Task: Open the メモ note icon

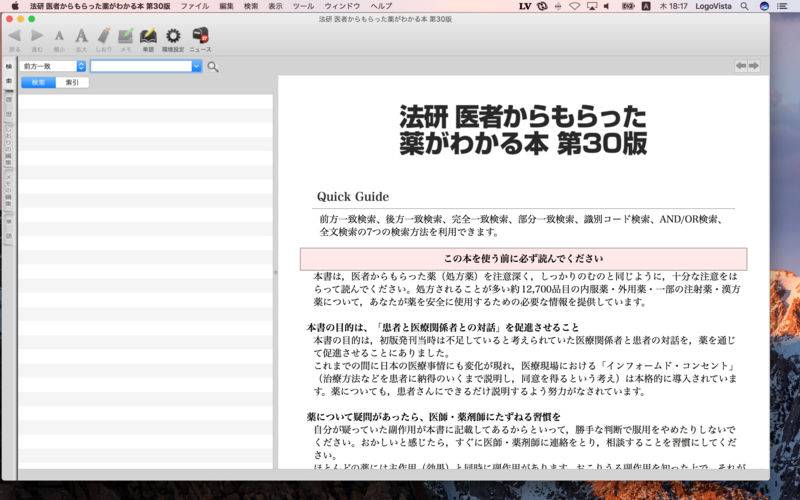Action: (126, 36)
